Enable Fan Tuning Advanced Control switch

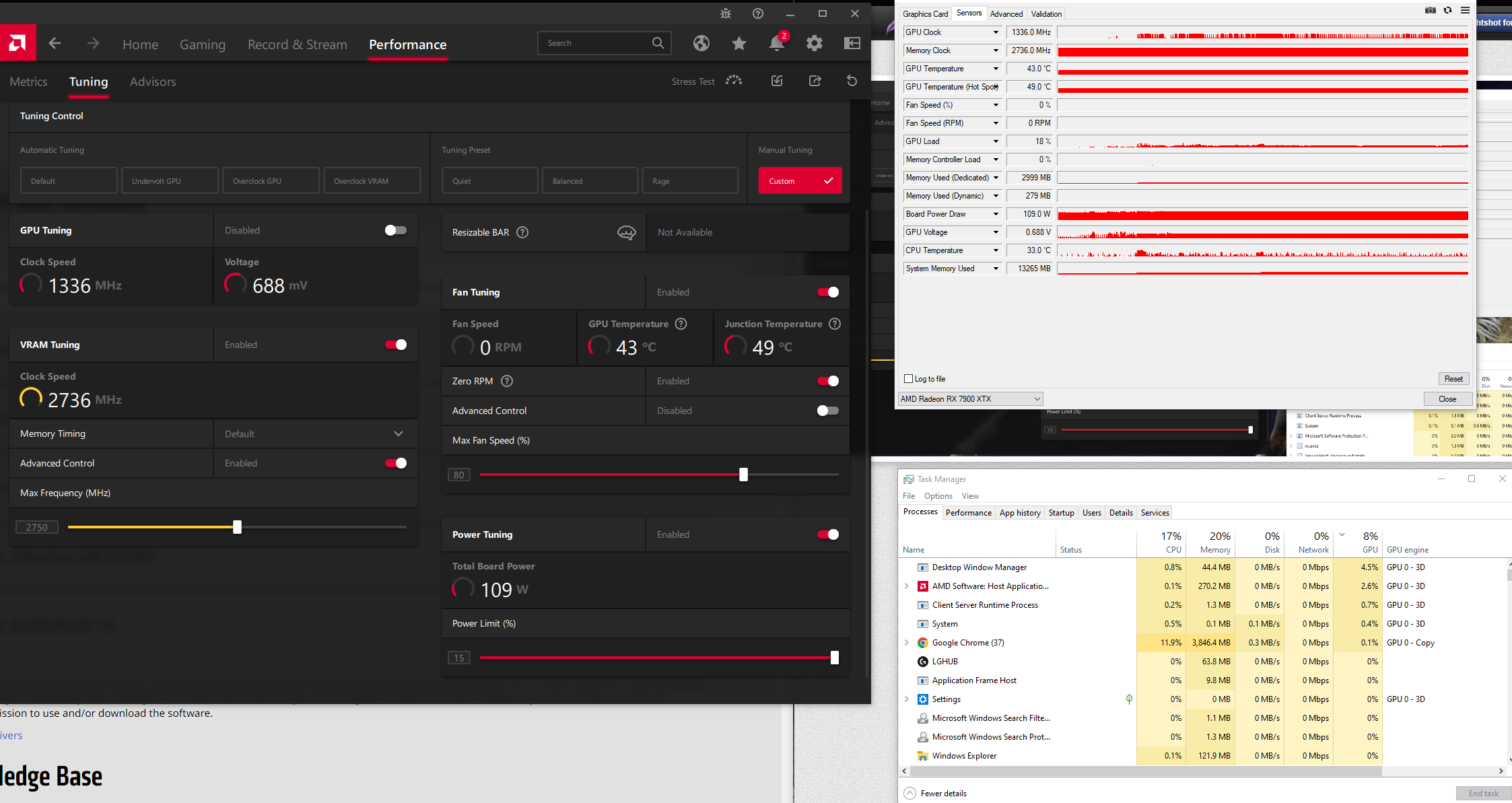tap(827, 411)
